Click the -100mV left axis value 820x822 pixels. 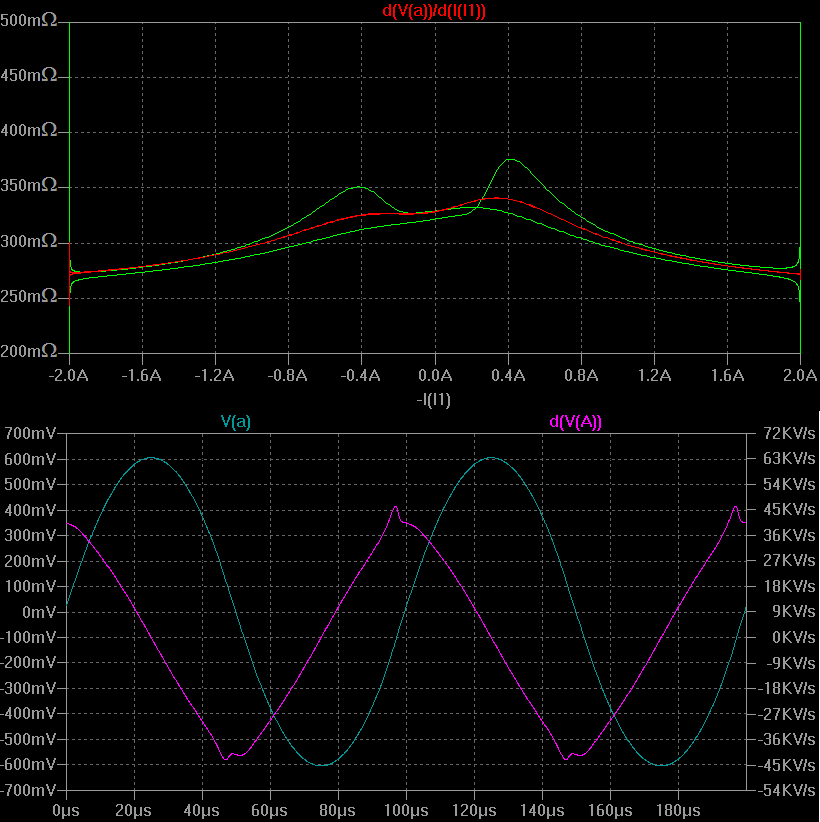(28, 637)
